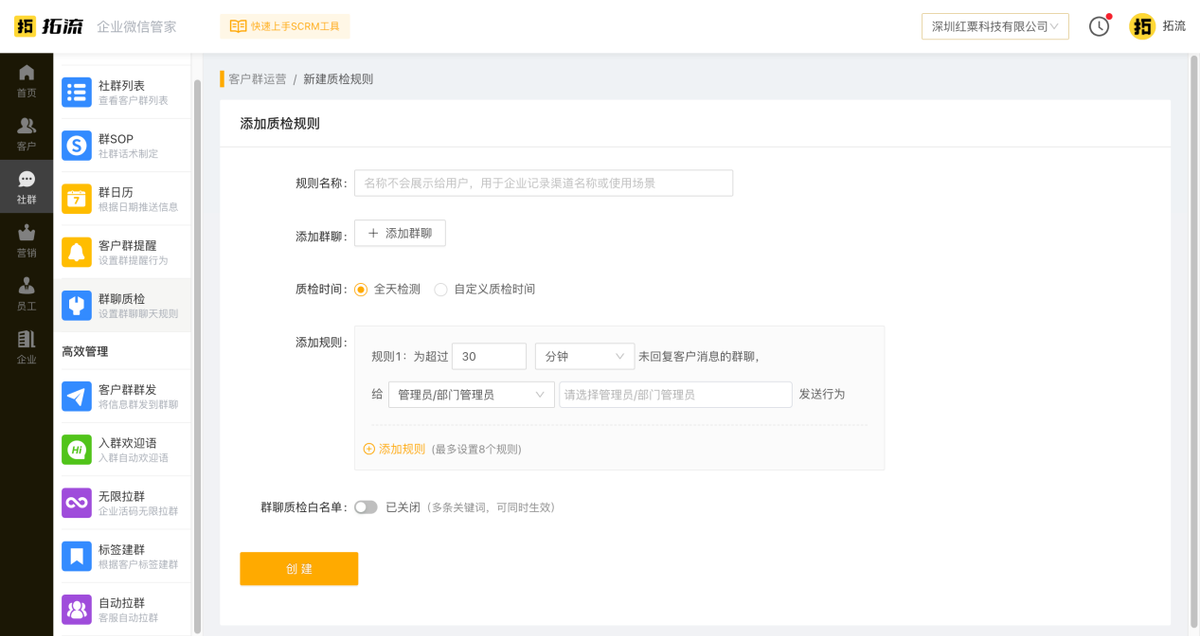Click the 标签建群 bookmark icon
1200x636 pixels.
79,555
